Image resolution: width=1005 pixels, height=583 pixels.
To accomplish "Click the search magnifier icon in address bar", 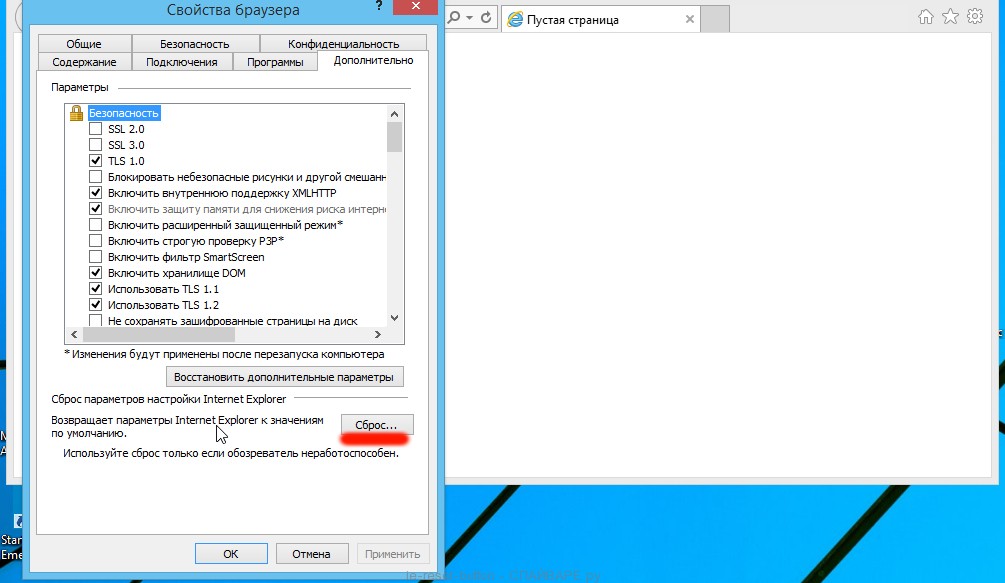I will point(454,18).
